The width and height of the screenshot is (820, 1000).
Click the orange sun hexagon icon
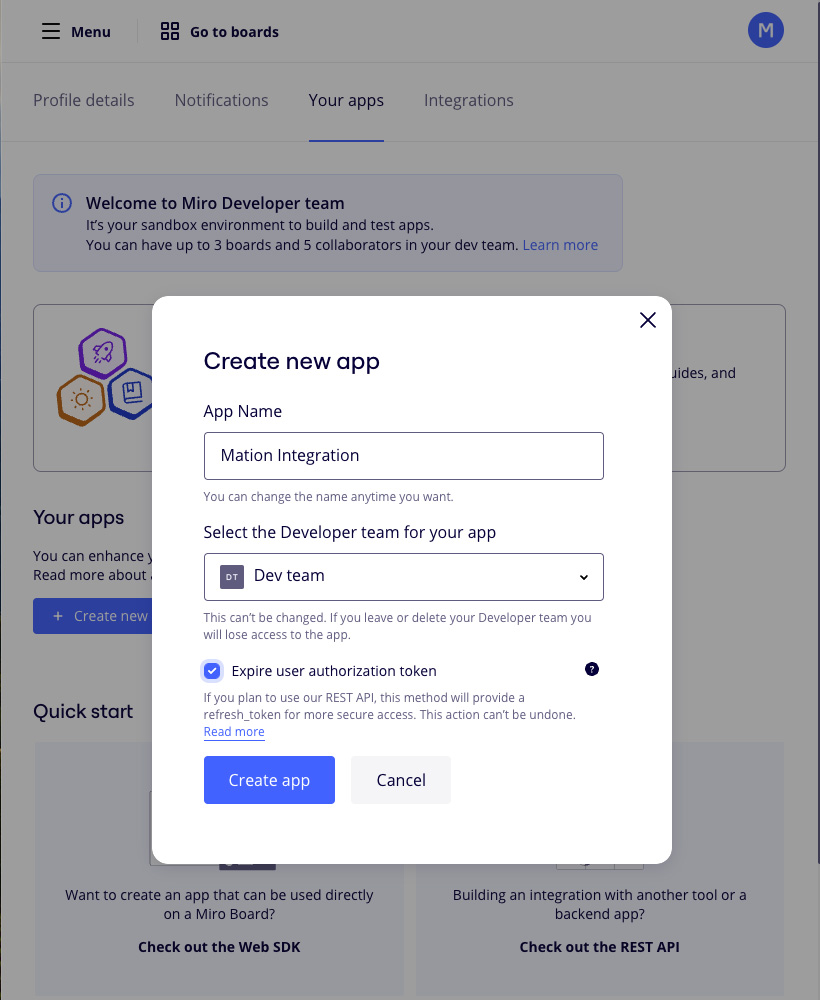[81, 400]
